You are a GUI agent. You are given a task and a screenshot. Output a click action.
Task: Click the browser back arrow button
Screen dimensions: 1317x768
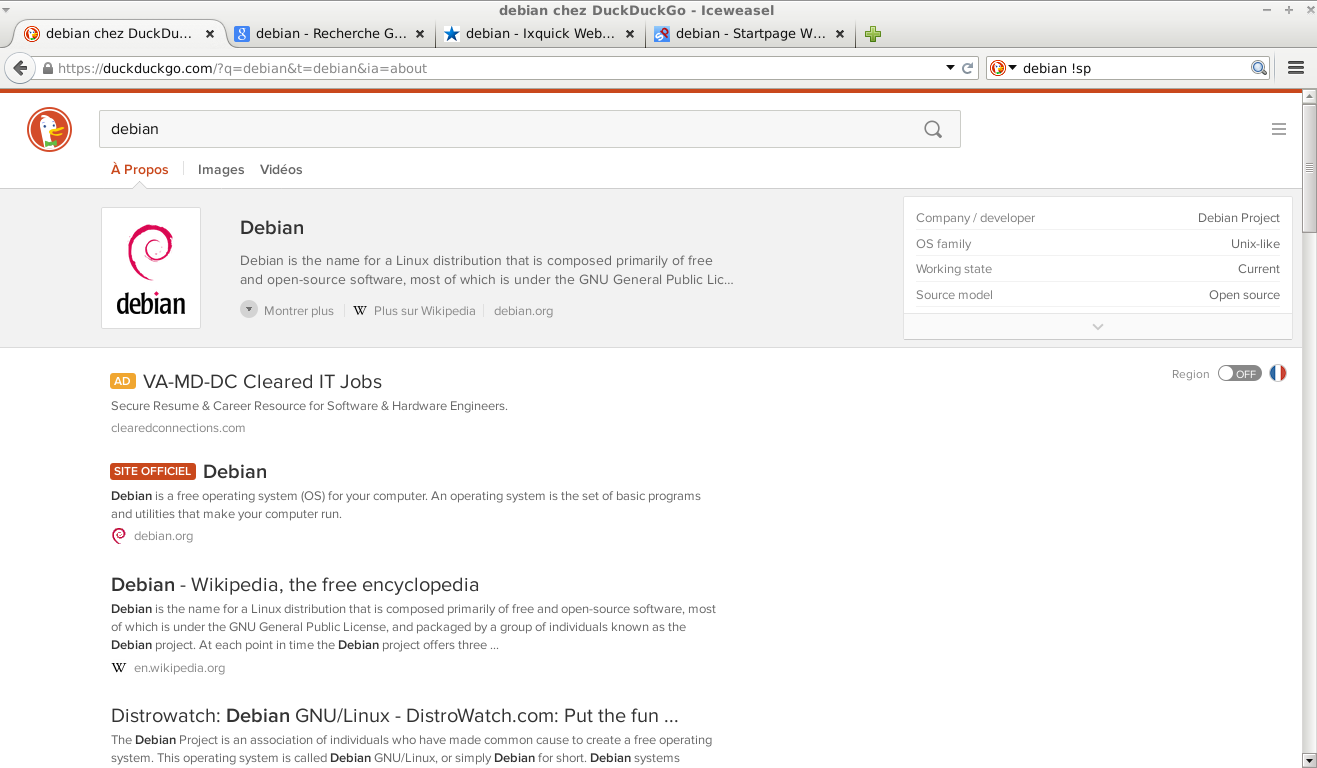pos(19,68)
